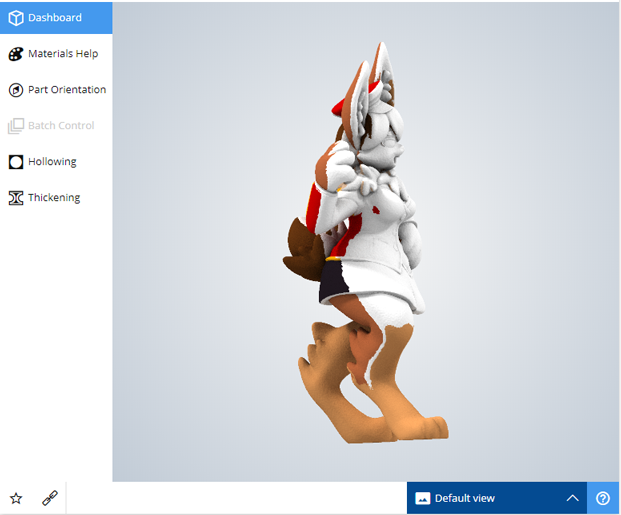The width and height of the screenshot is (621, 515).
Task: Open help with question mark icon
Action: coord(603,498)
